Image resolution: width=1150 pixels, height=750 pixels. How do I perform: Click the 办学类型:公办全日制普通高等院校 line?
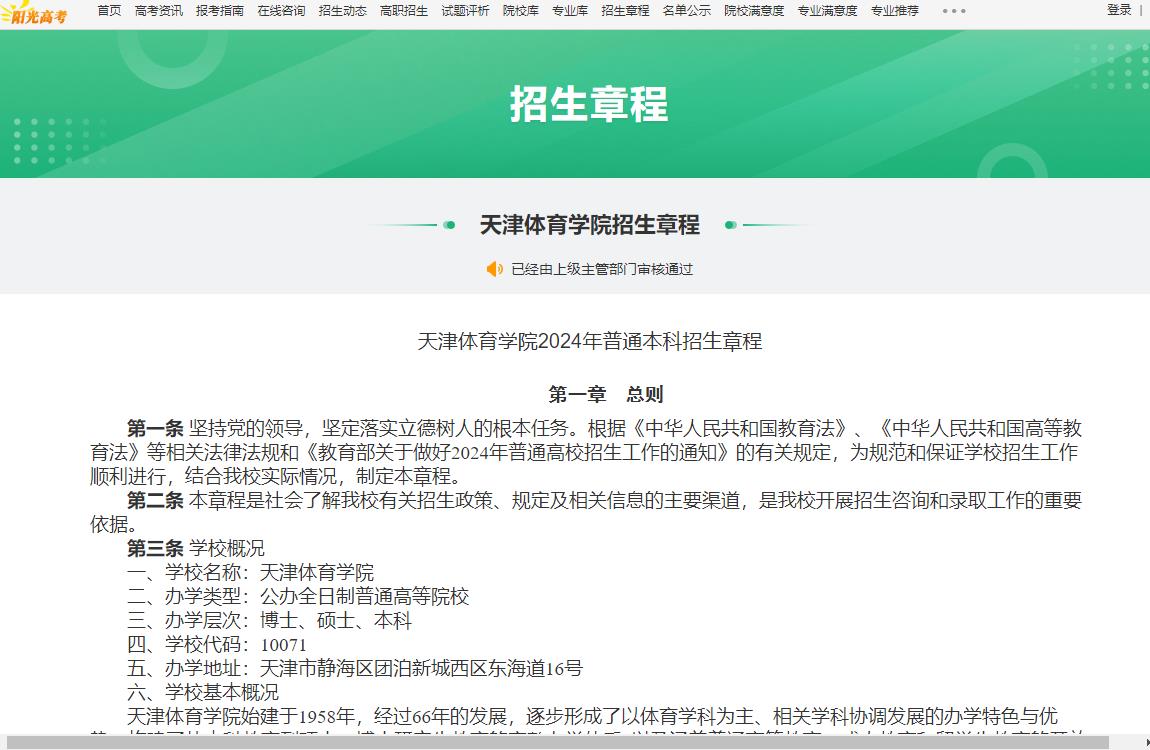click(x=298, y=597)
